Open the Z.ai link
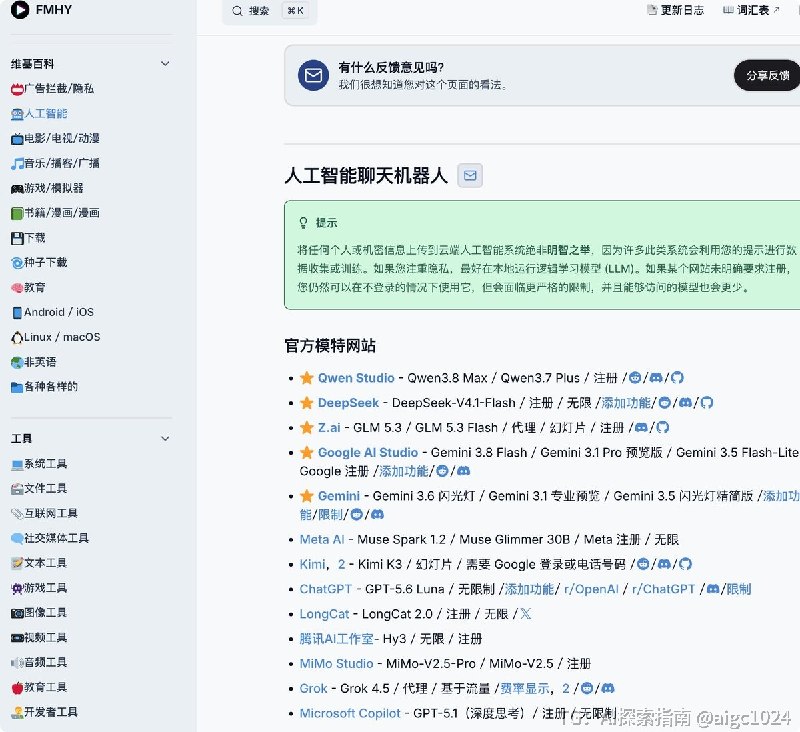This screenshot has height=732, width=800. pos(329,427)
